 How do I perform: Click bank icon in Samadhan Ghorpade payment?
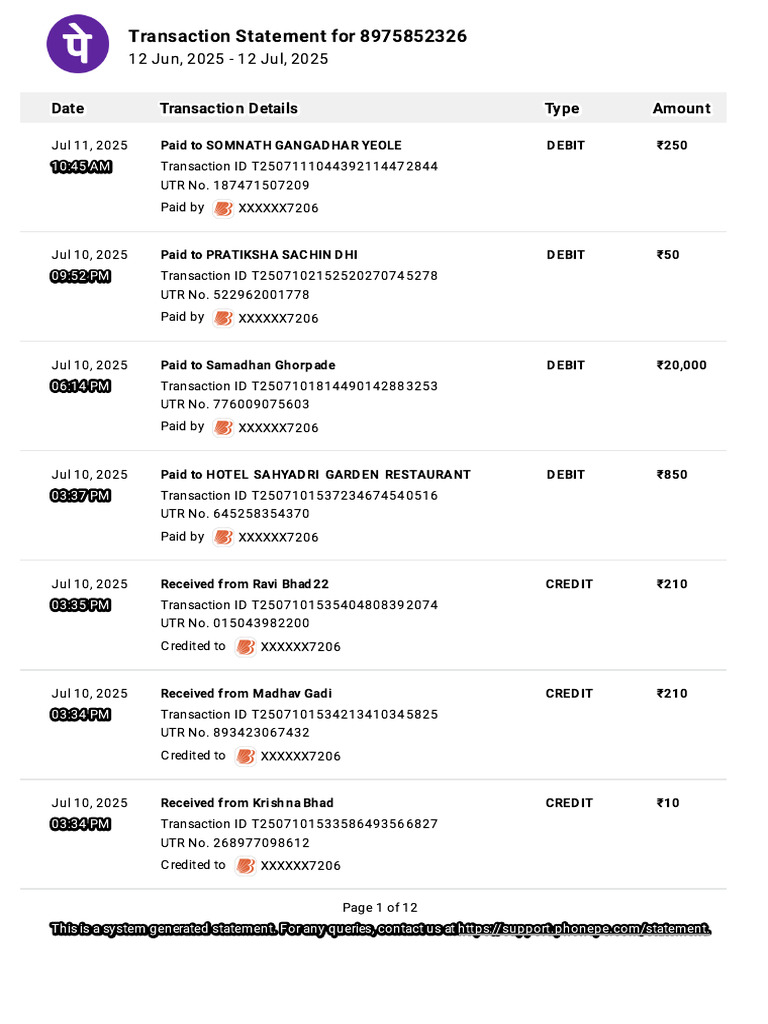[x=223, y=428]
